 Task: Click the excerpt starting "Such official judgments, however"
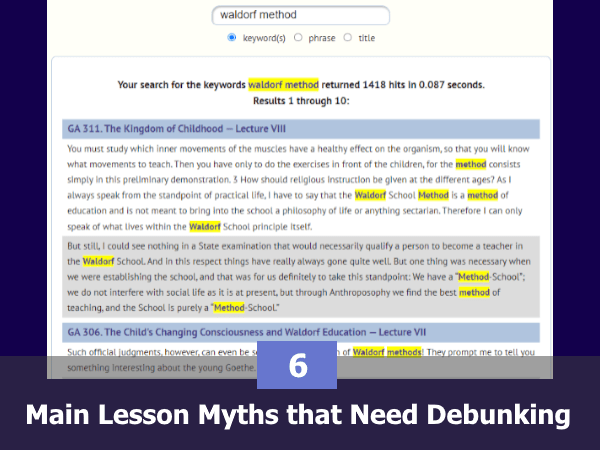coord(301,360)
